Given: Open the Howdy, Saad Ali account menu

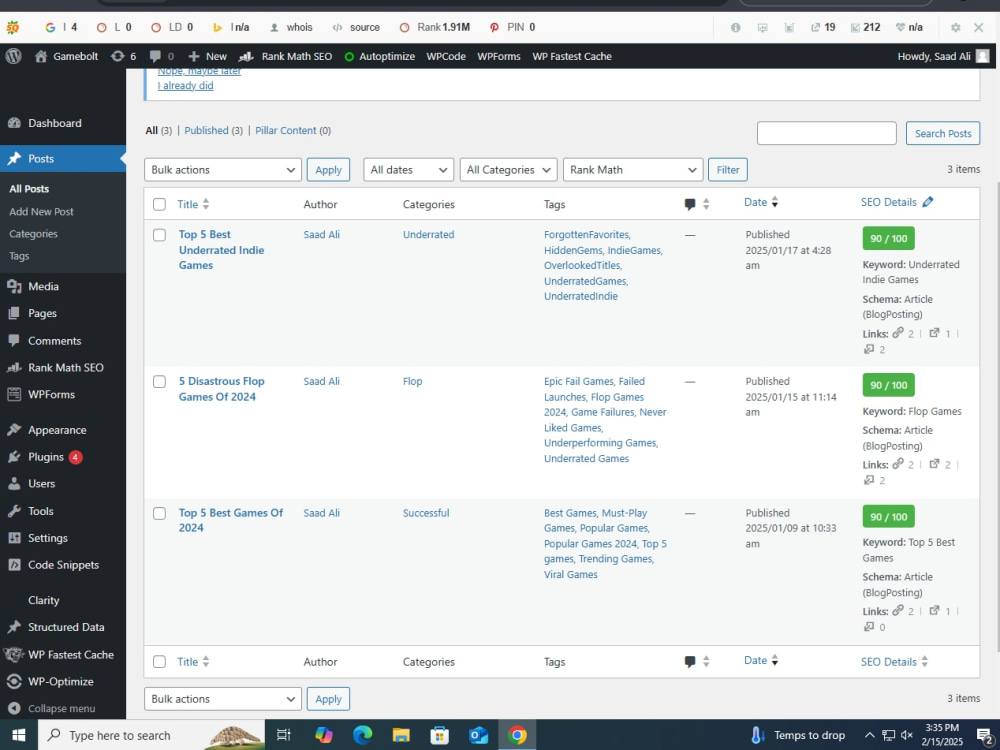Looking at the screenshot, I should (943, 56).
